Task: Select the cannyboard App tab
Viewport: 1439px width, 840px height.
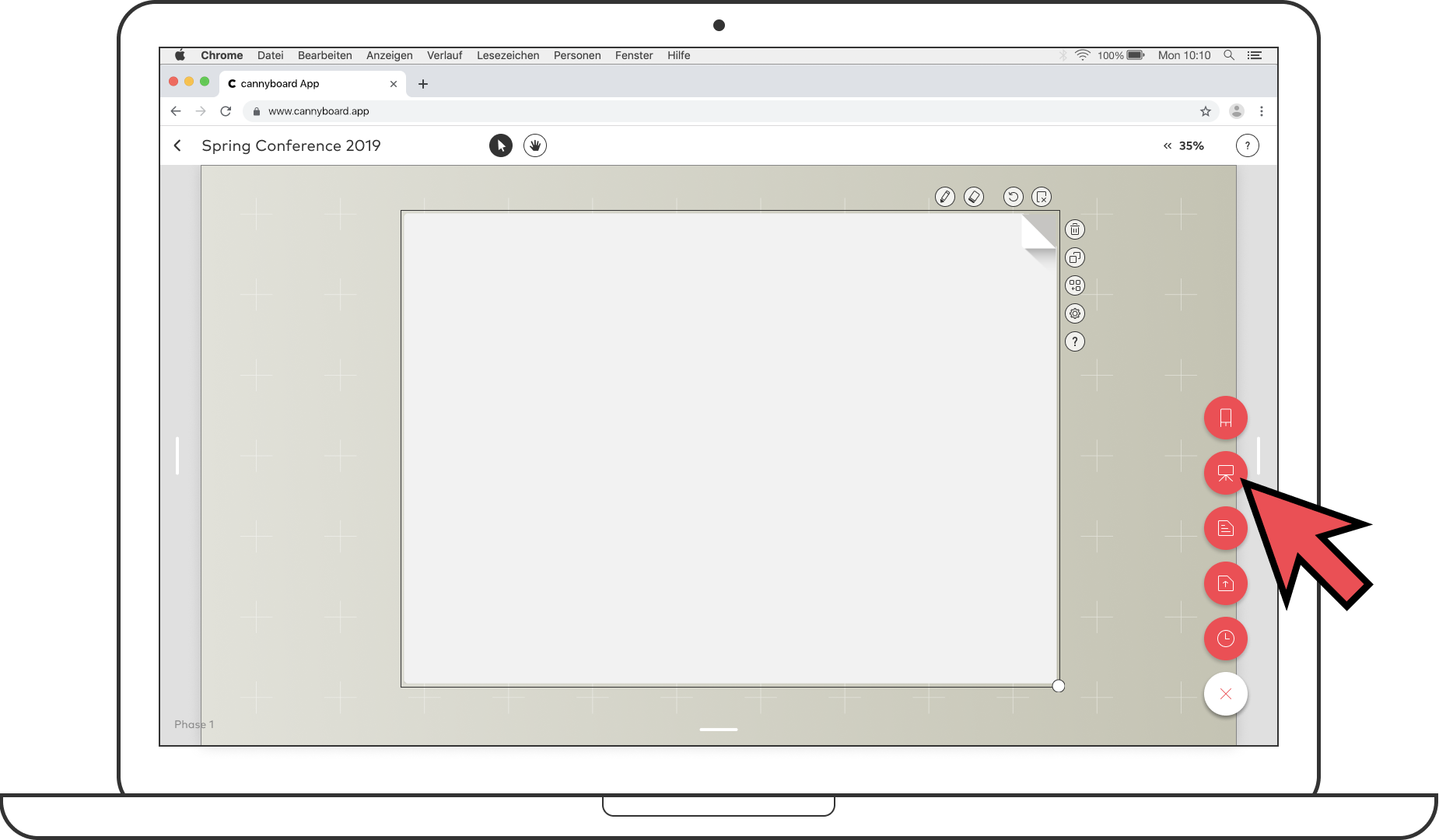Action: (x=311, y=83)
